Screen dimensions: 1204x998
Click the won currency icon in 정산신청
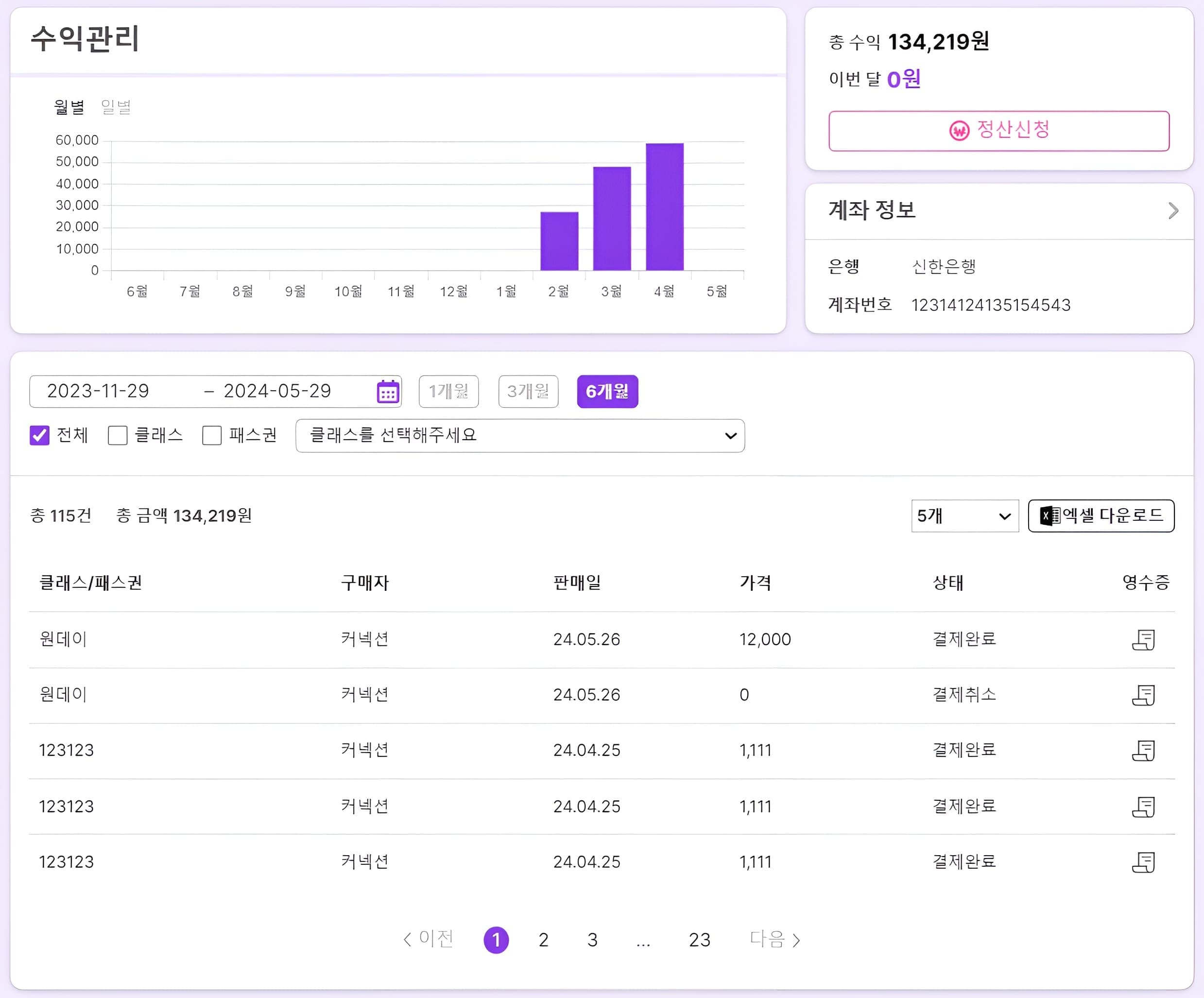click(960, 131)
